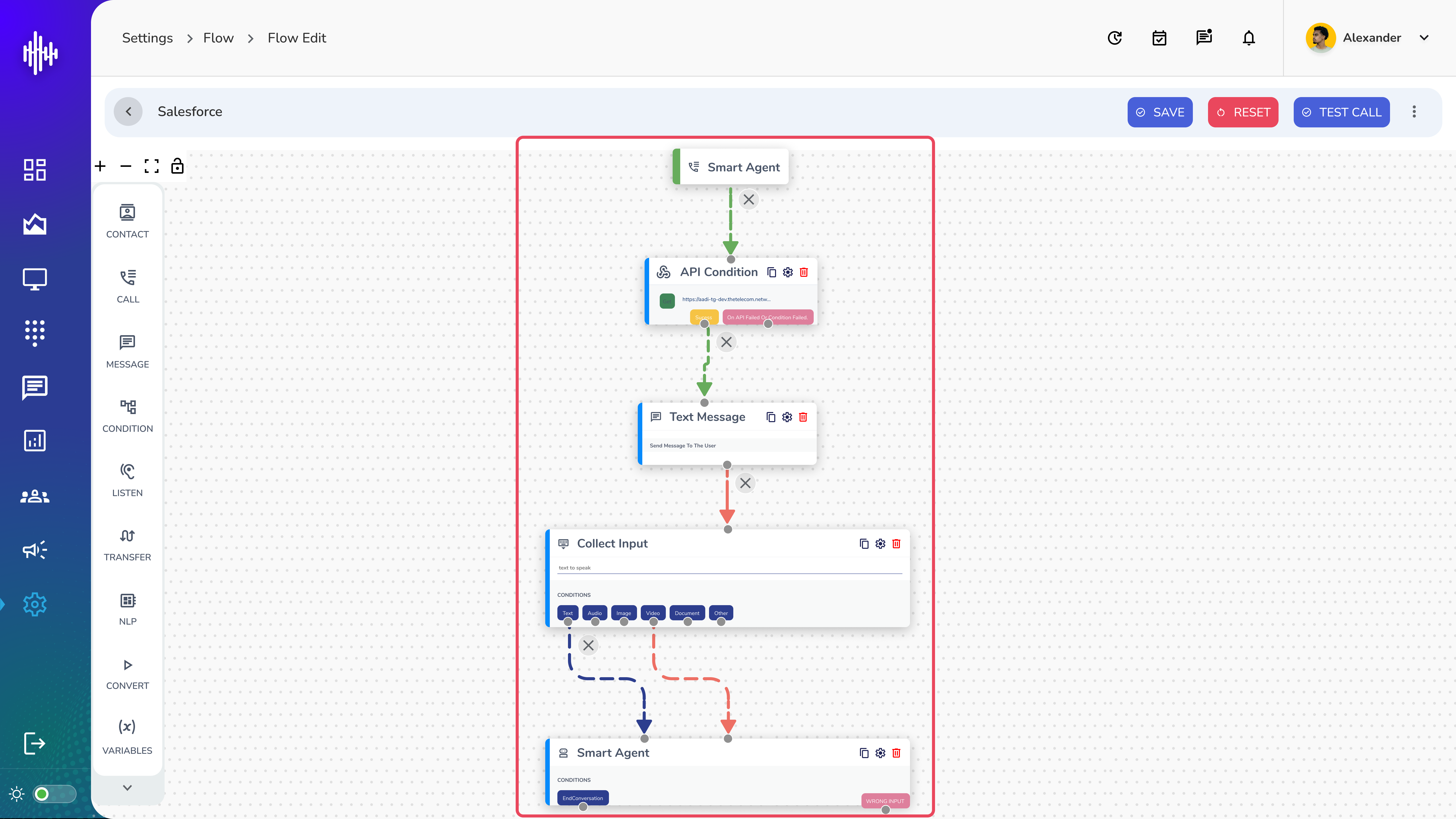Delete the Text Message node
Image resolution: width=1456 pixels, height=819 pixels.
click(803, 417)
